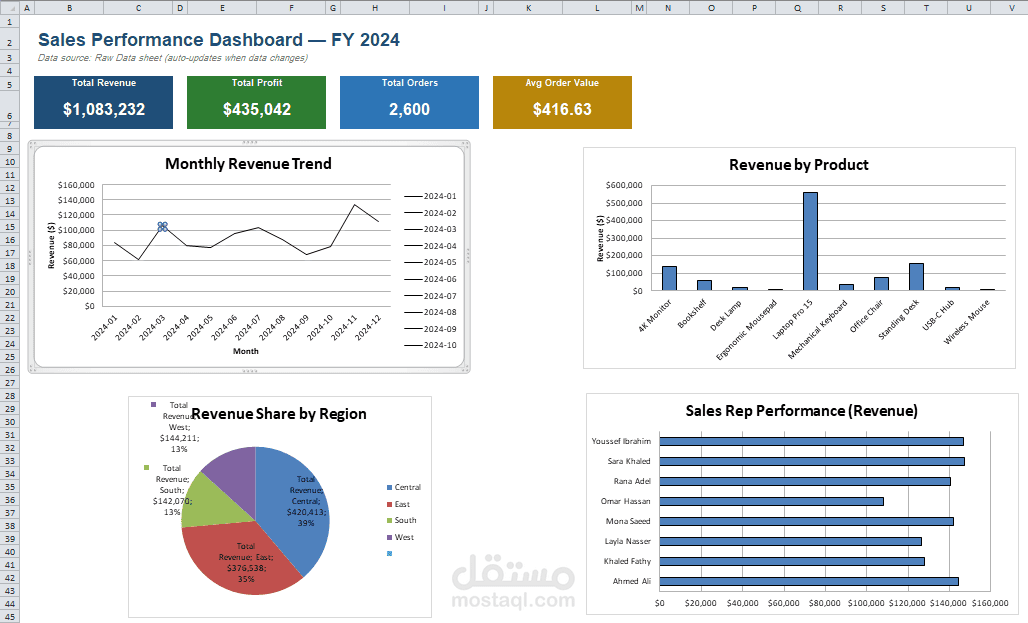Select column K header

528,8
